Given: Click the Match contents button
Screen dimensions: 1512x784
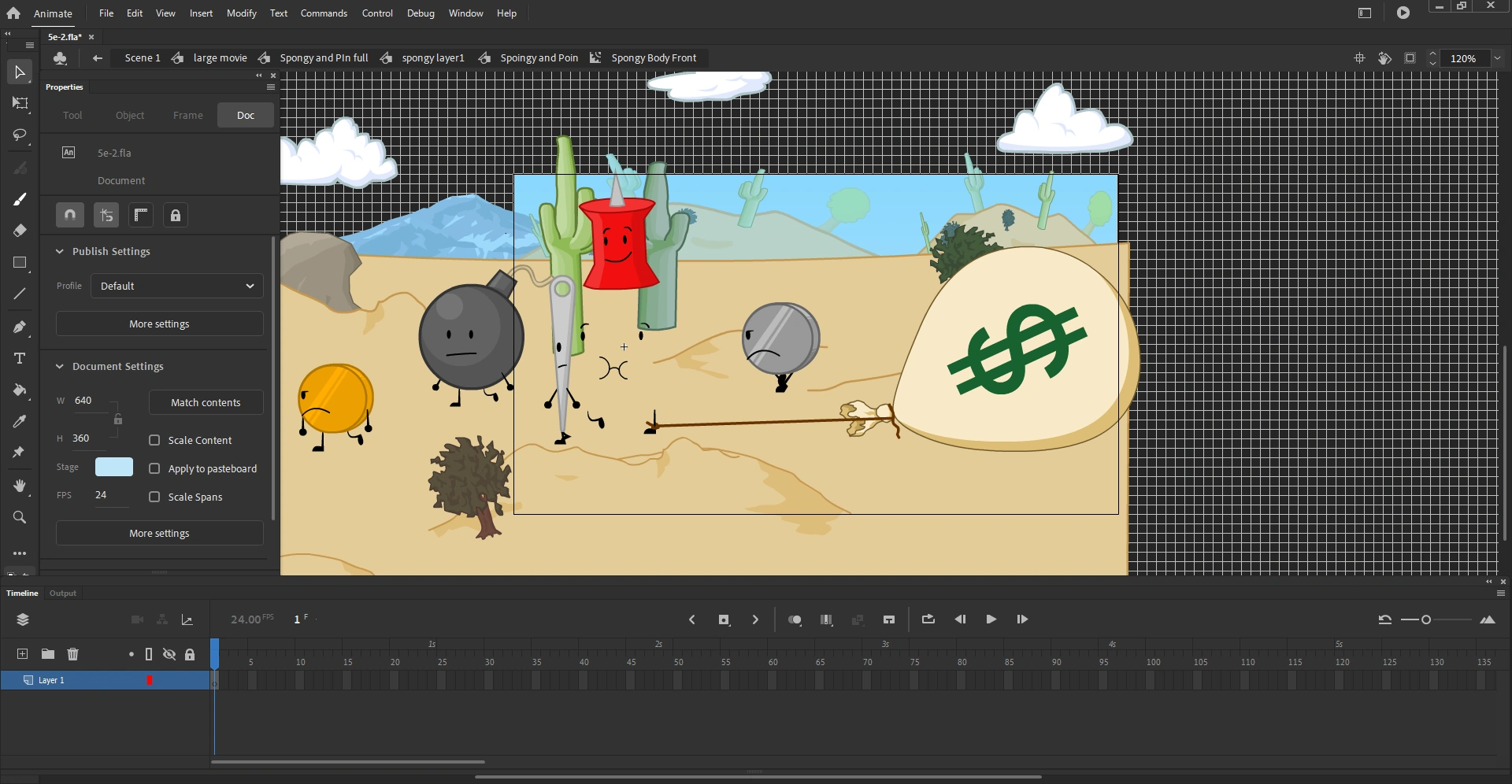Looking at the screenshot, I should (x=206, y=402).
